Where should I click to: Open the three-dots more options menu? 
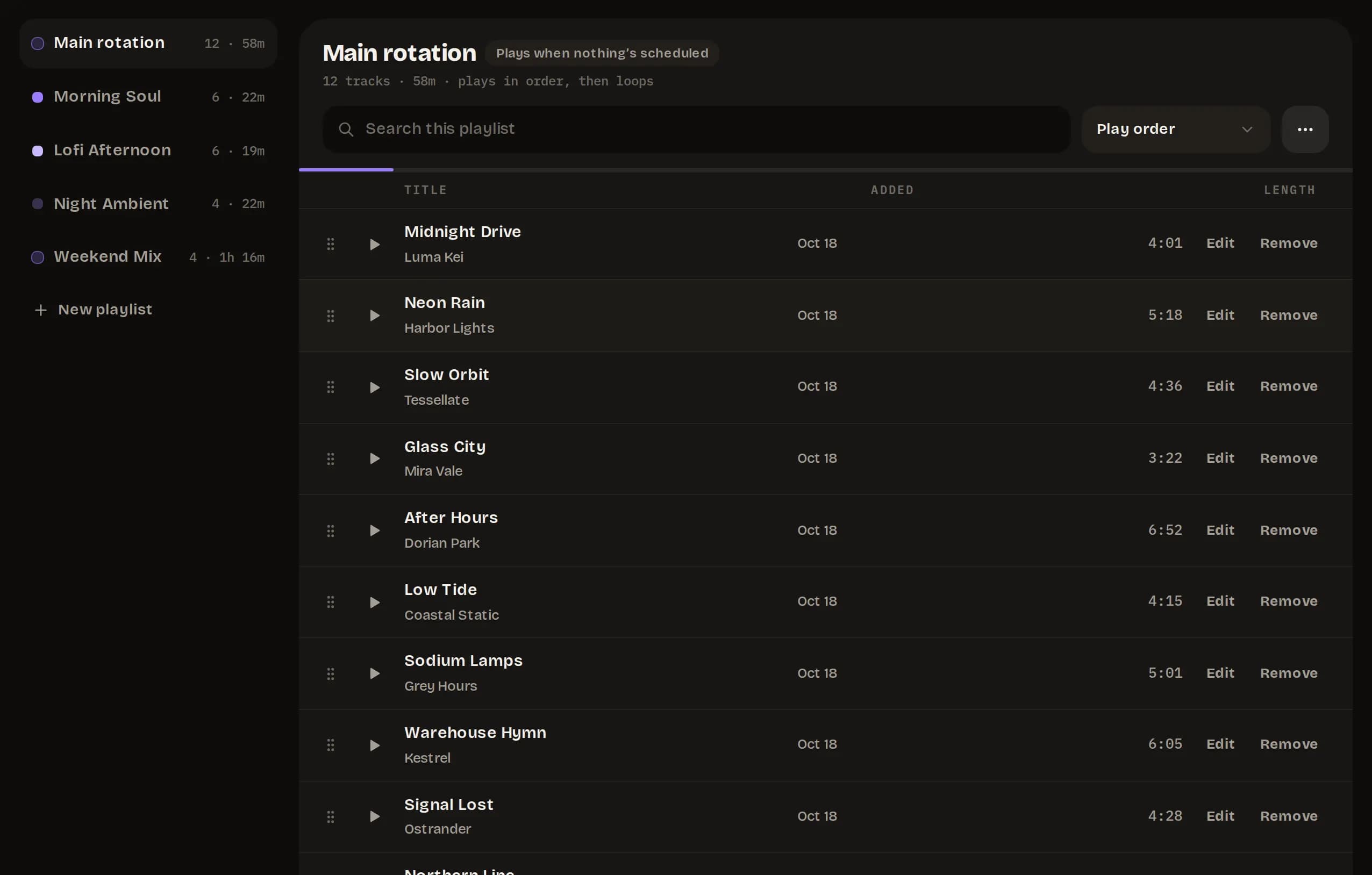[x=1305, y=130]
